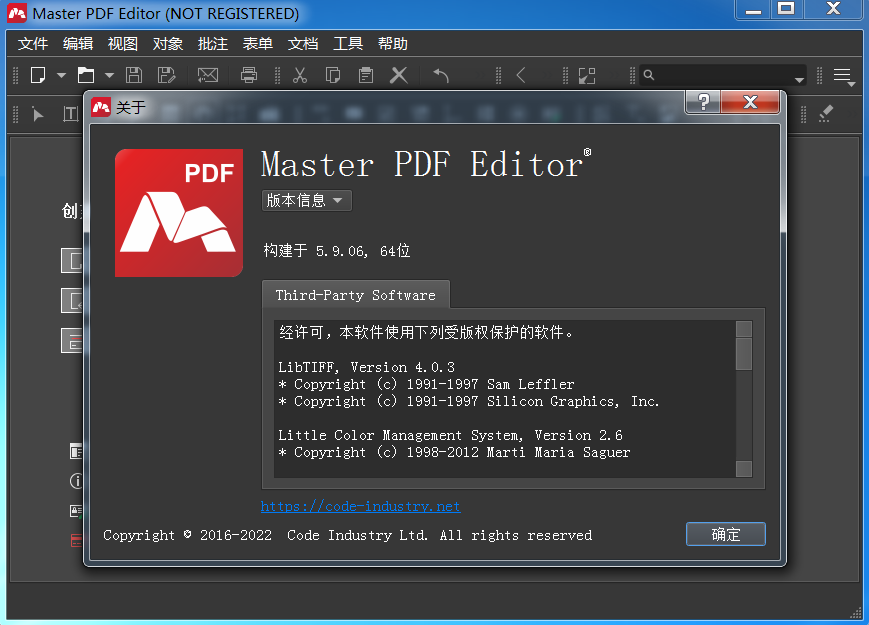Minimize the Master PDF Editor main window
869x625 pixels.
753,9
